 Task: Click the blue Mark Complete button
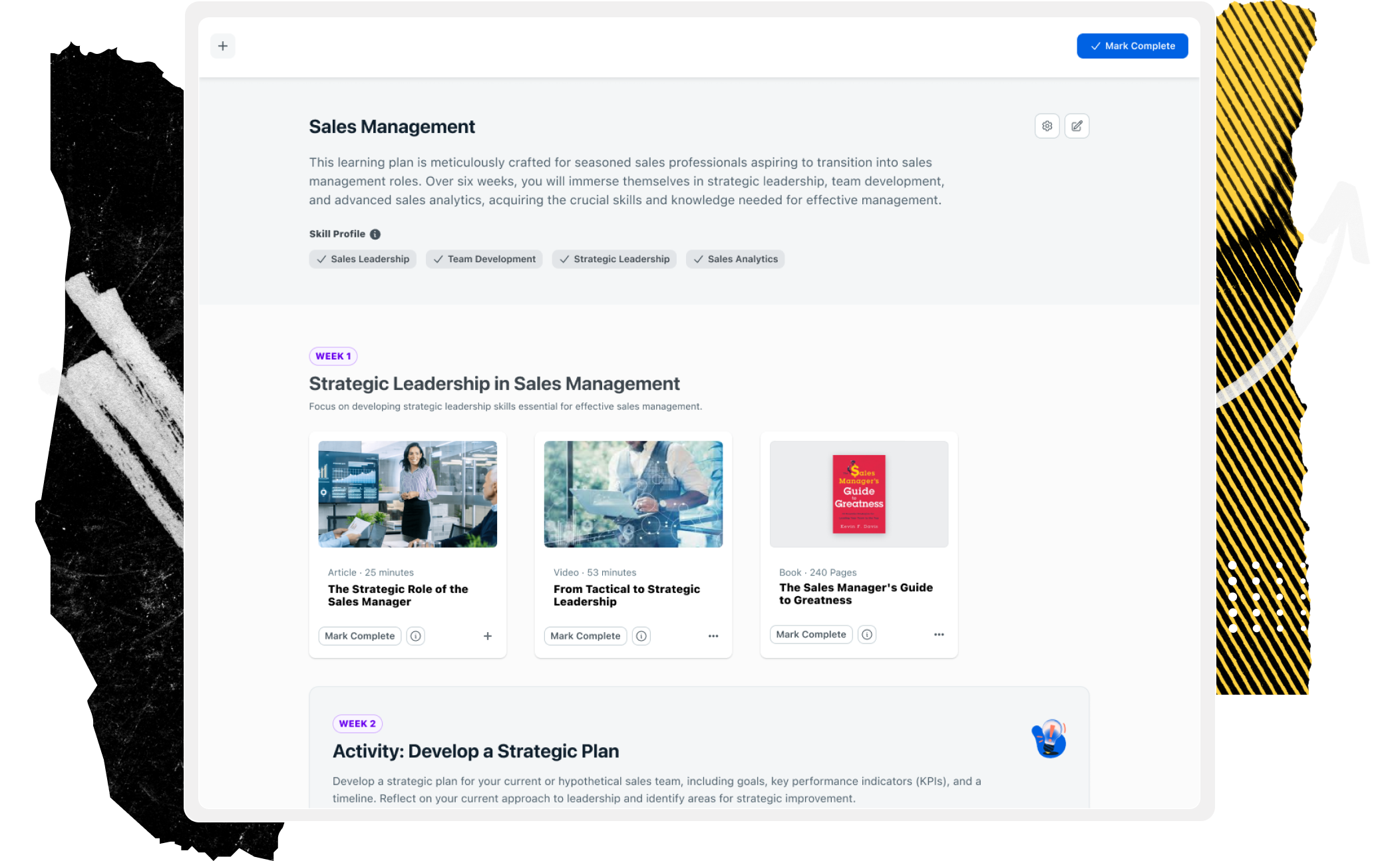[x=1133, y=46]
